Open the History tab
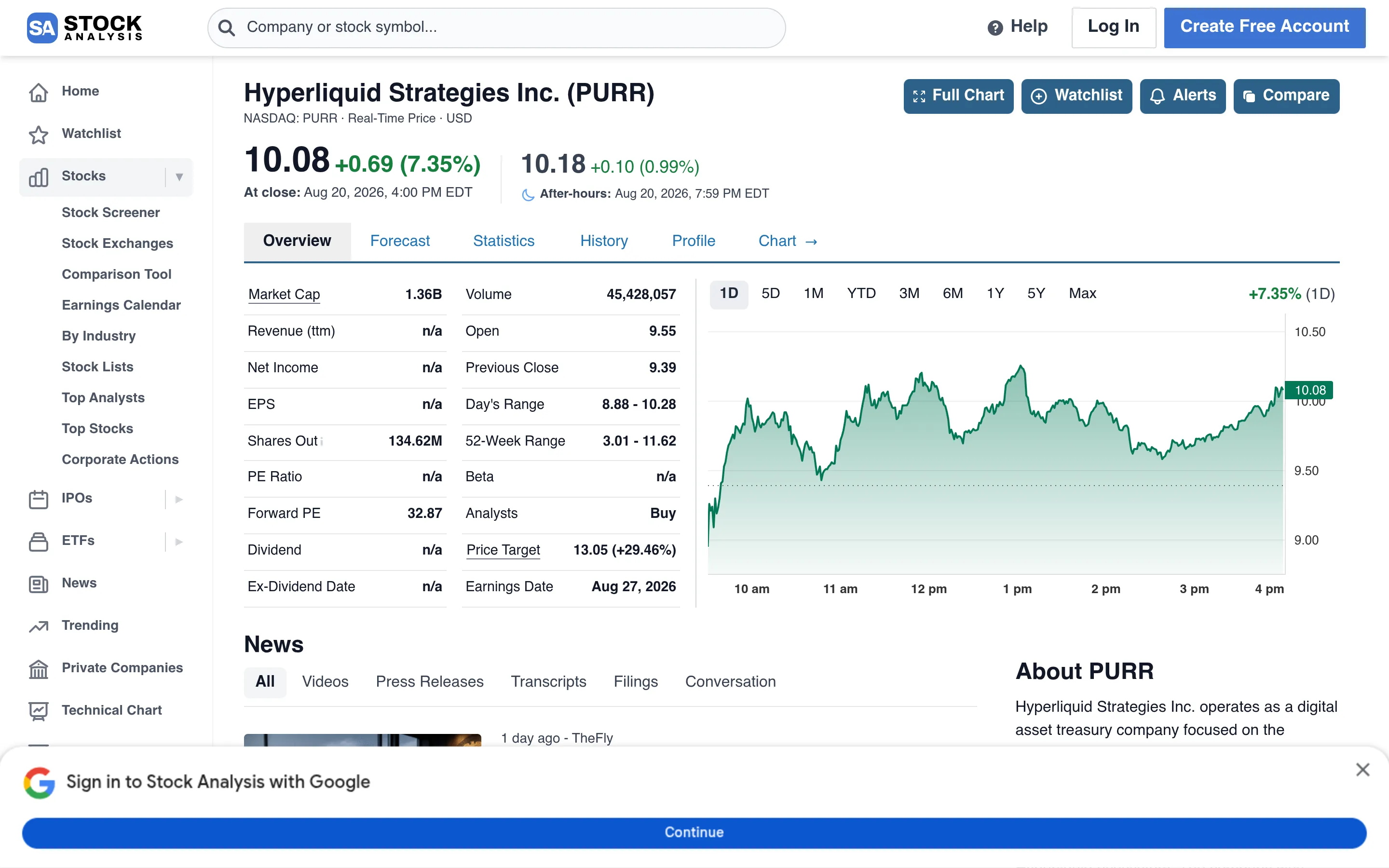The image size is (1389, 868). [x=604, y=242]
